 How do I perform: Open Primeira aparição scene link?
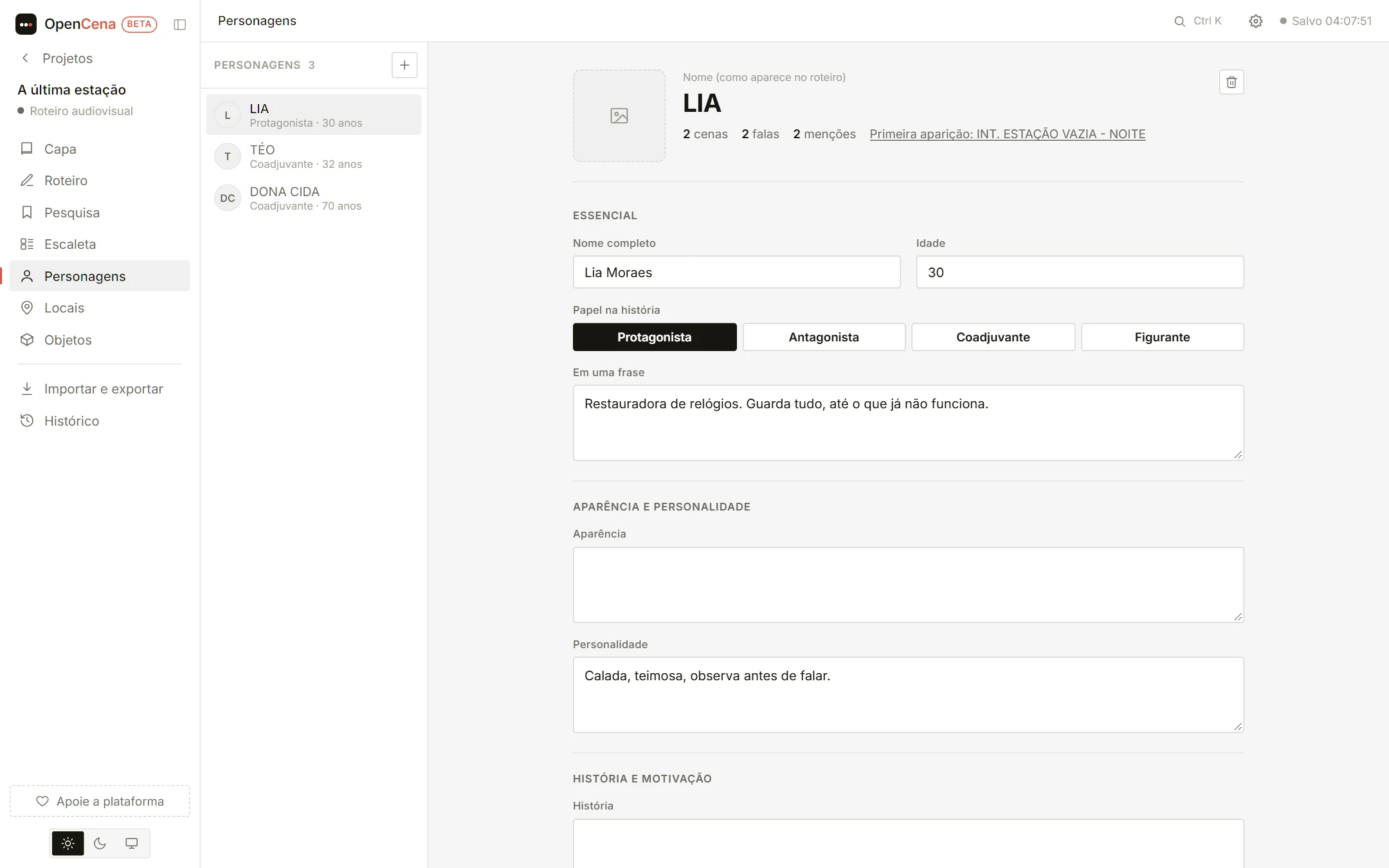coord(1008,134)
